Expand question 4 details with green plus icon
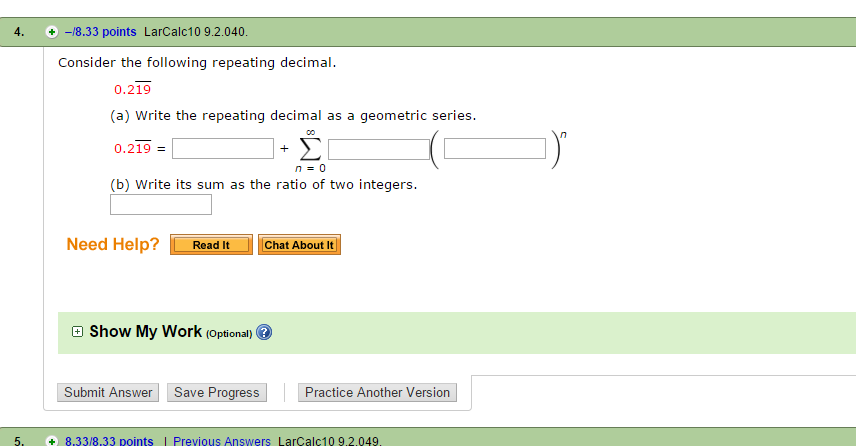This screenshot has height=446, width=856. click(x=51, y=32)
